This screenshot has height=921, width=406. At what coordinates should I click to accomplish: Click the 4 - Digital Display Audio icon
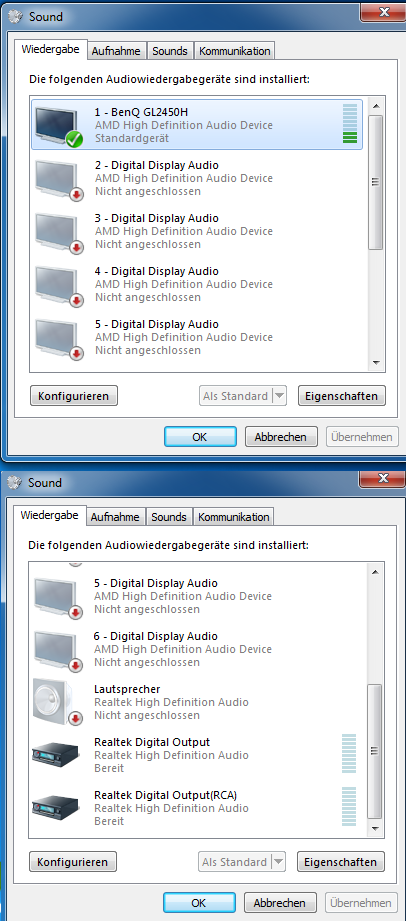coord(58,285)
